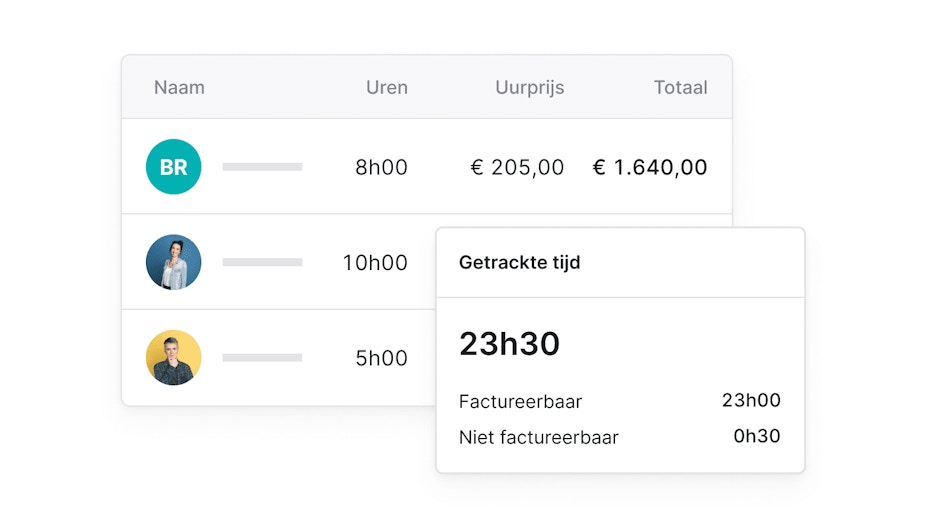The height and width of the screenshot is (530, 928).
Task: Click the 23h30 tracked time total
Action: click(x=509, y=344)
